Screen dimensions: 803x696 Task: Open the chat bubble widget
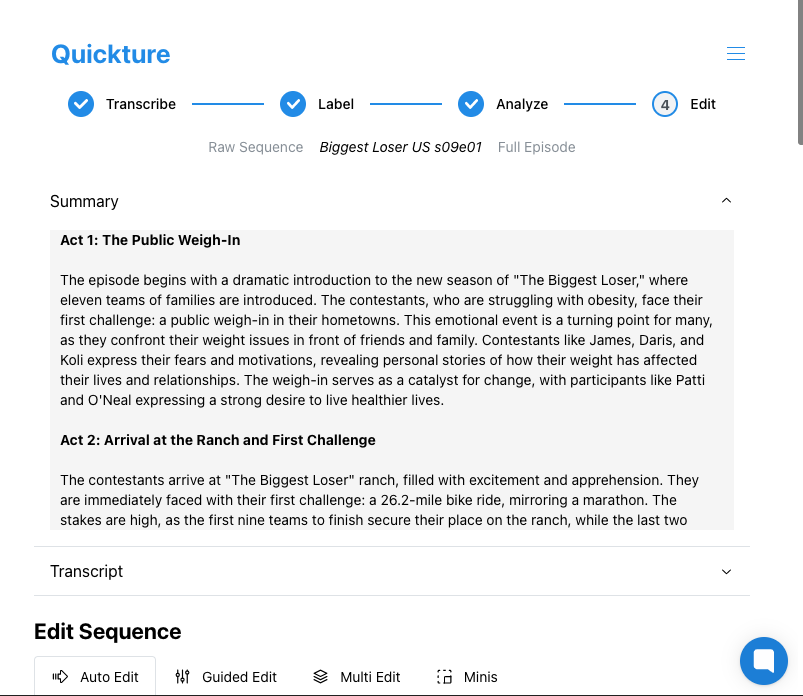tap(764, 661)
